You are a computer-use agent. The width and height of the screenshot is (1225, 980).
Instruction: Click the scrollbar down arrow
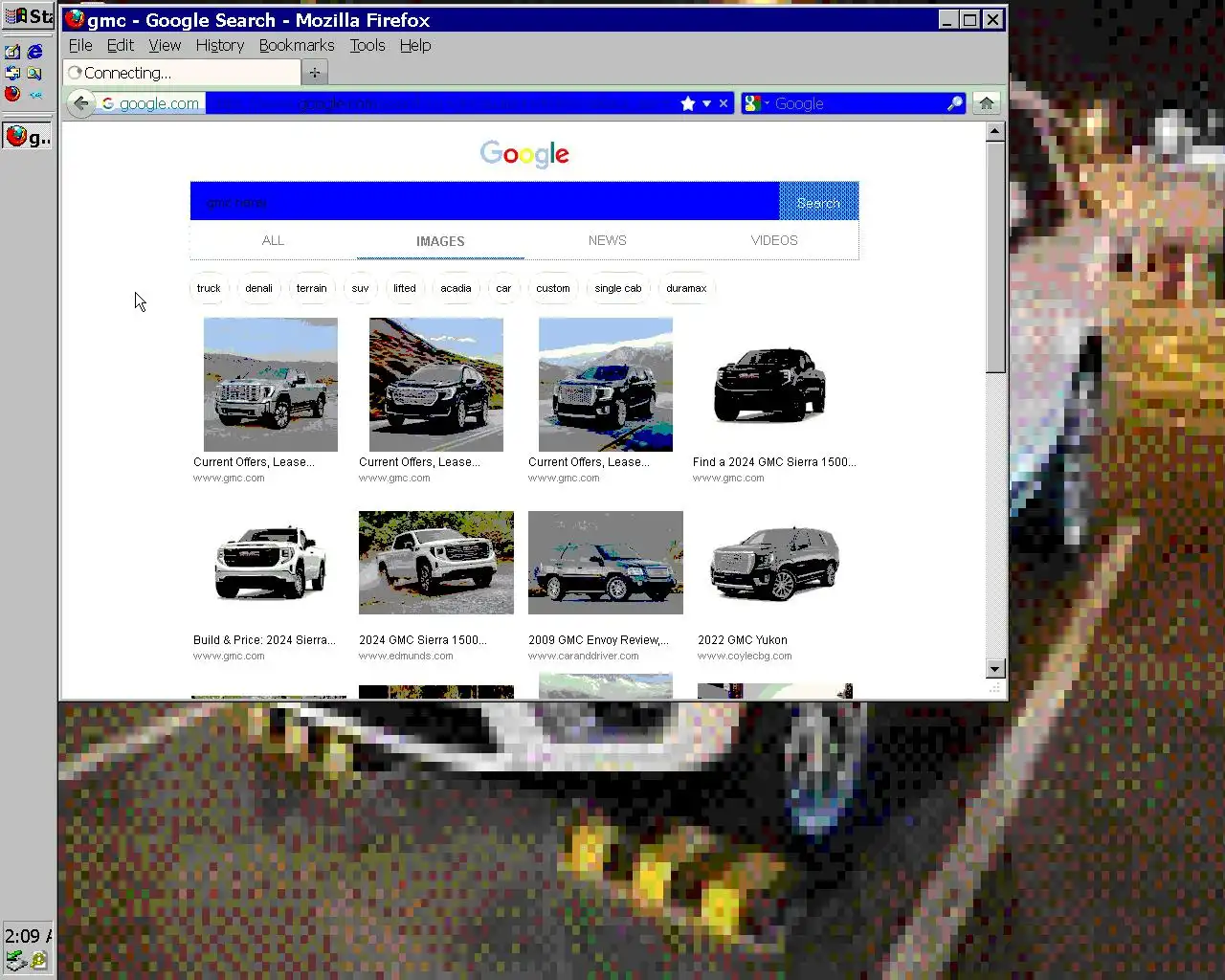point(995,669)
